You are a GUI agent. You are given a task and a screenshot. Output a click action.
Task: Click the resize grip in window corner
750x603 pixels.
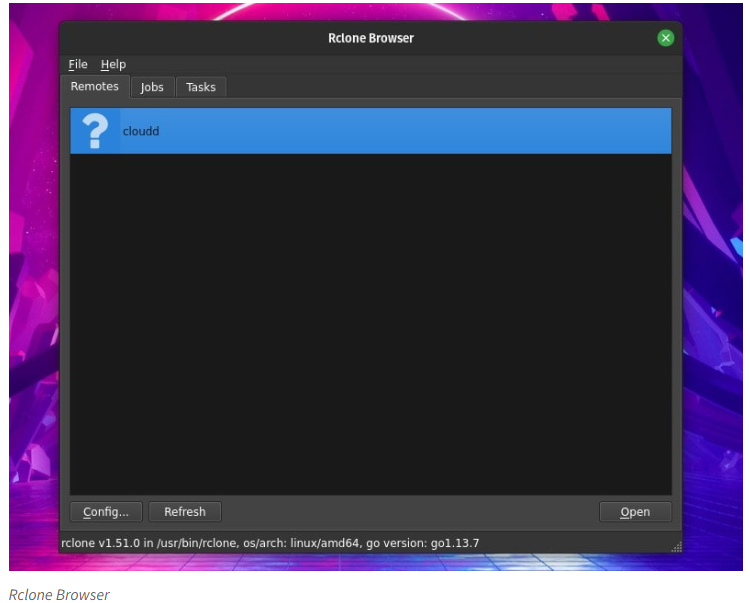click(676, 546)
